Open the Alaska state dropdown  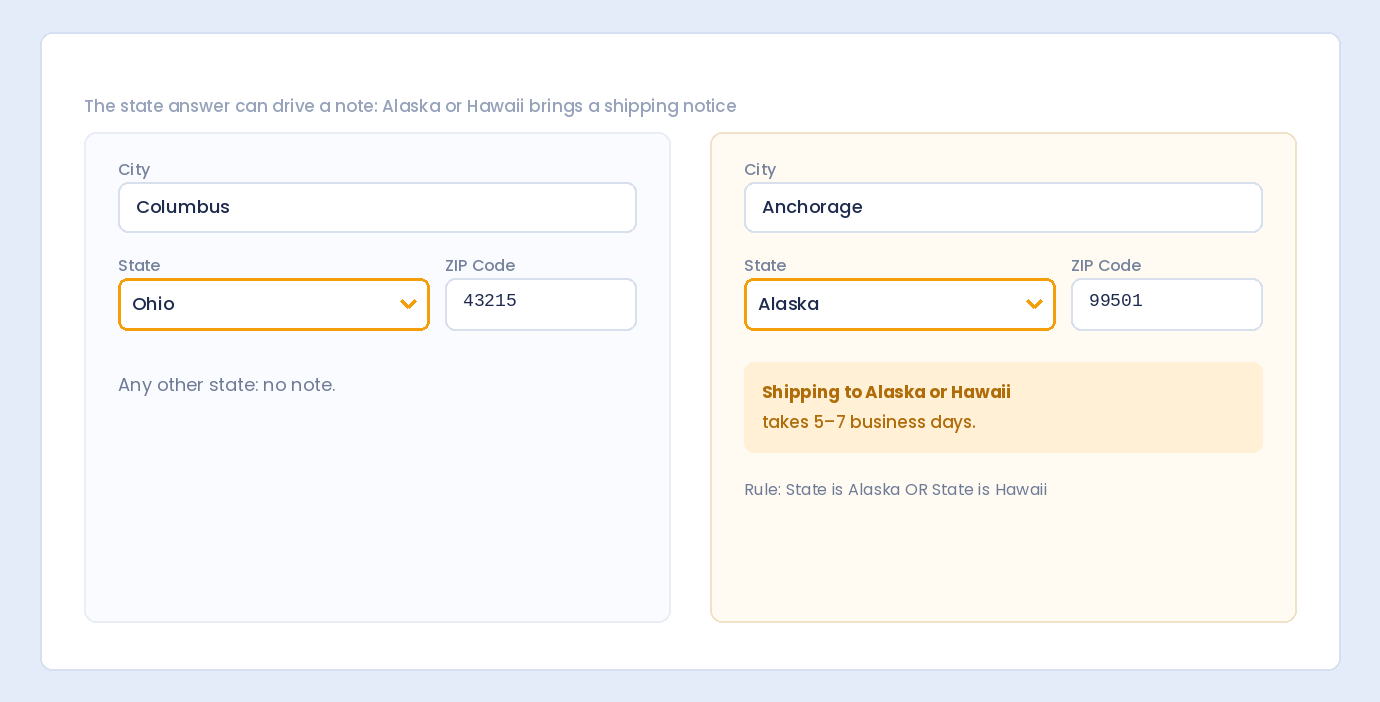click(900, 304)
